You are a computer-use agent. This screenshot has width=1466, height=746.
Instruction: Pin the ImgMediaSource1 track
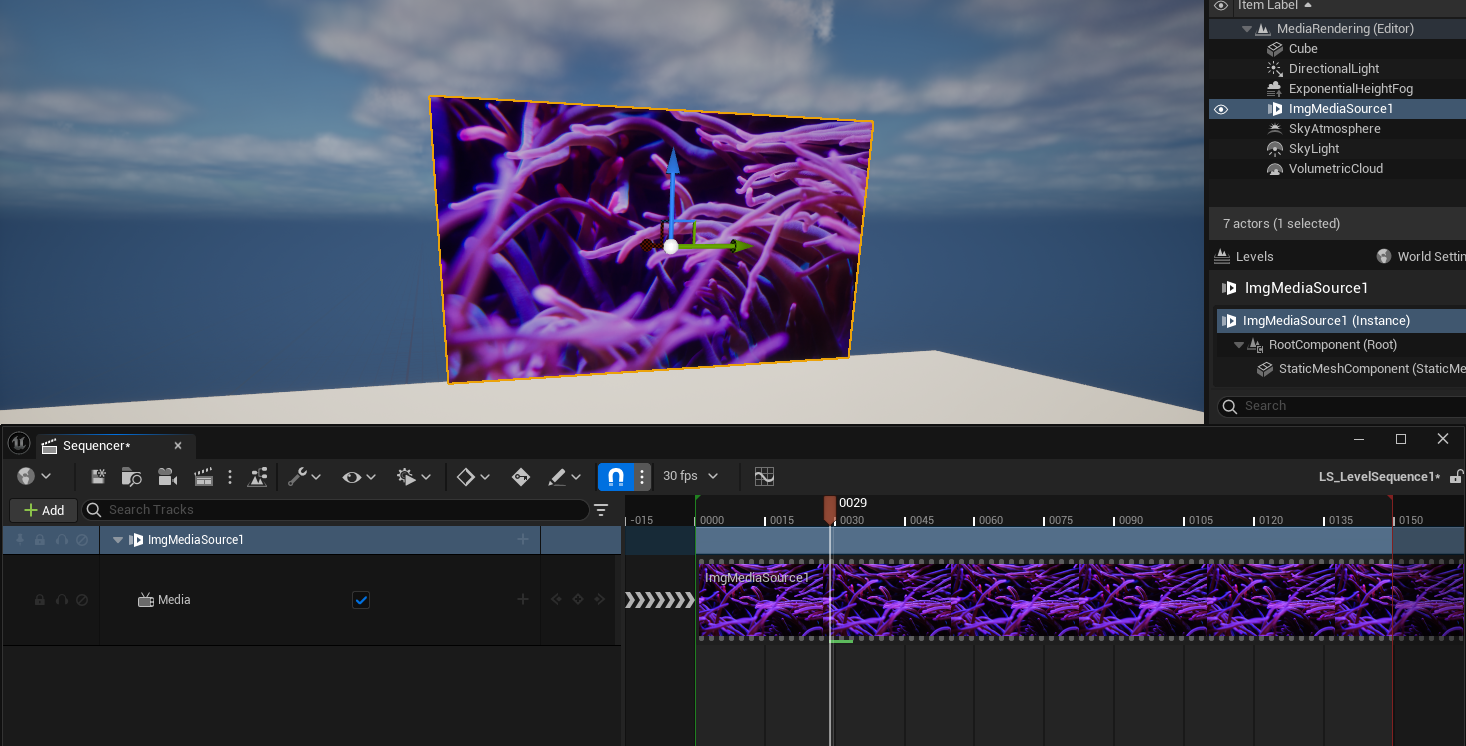click(x=20, y=540)
